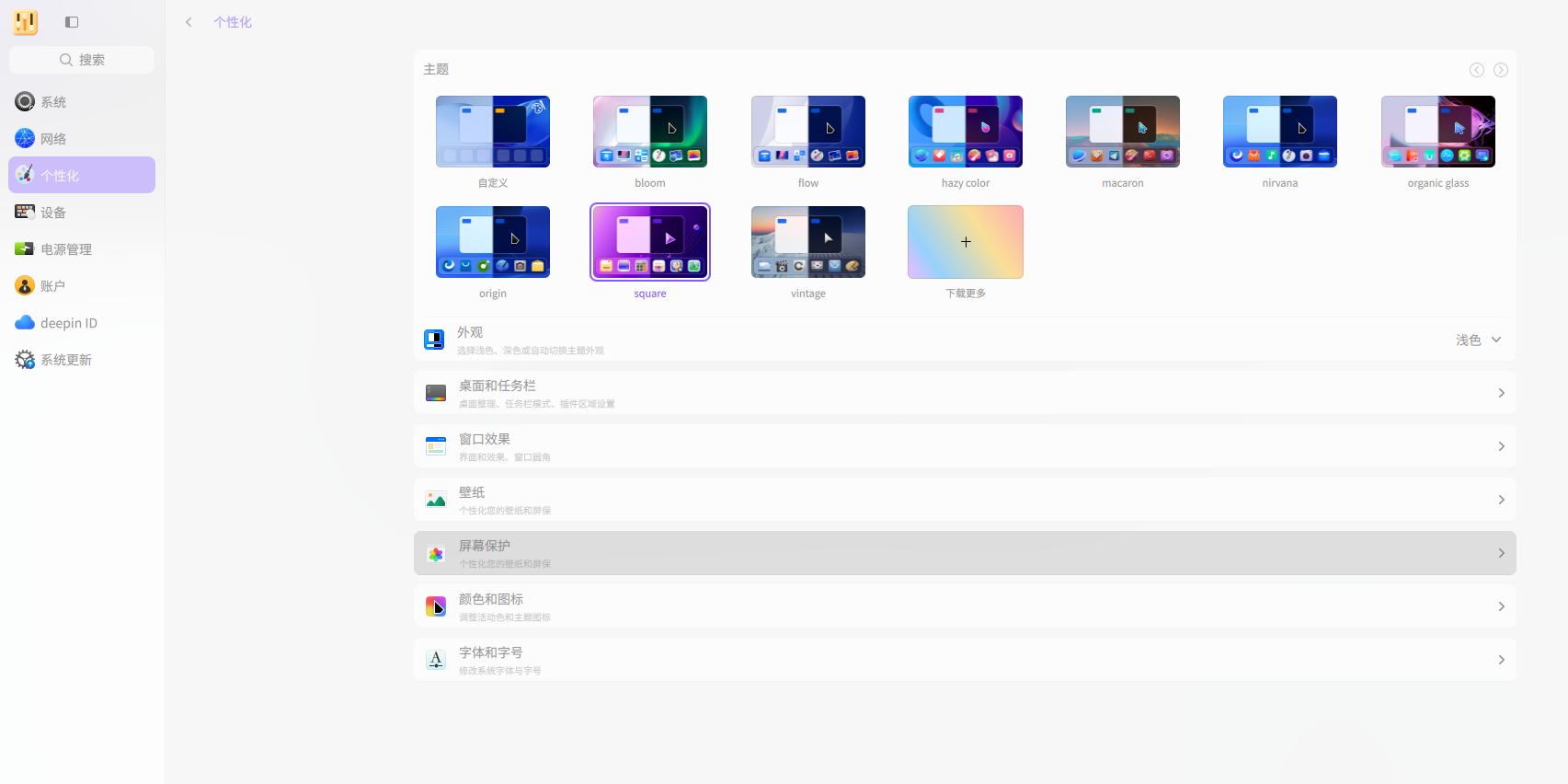This screenshot has height=784, width=1568.
Task: Show next page of themes
Action: click(1501, 70)
